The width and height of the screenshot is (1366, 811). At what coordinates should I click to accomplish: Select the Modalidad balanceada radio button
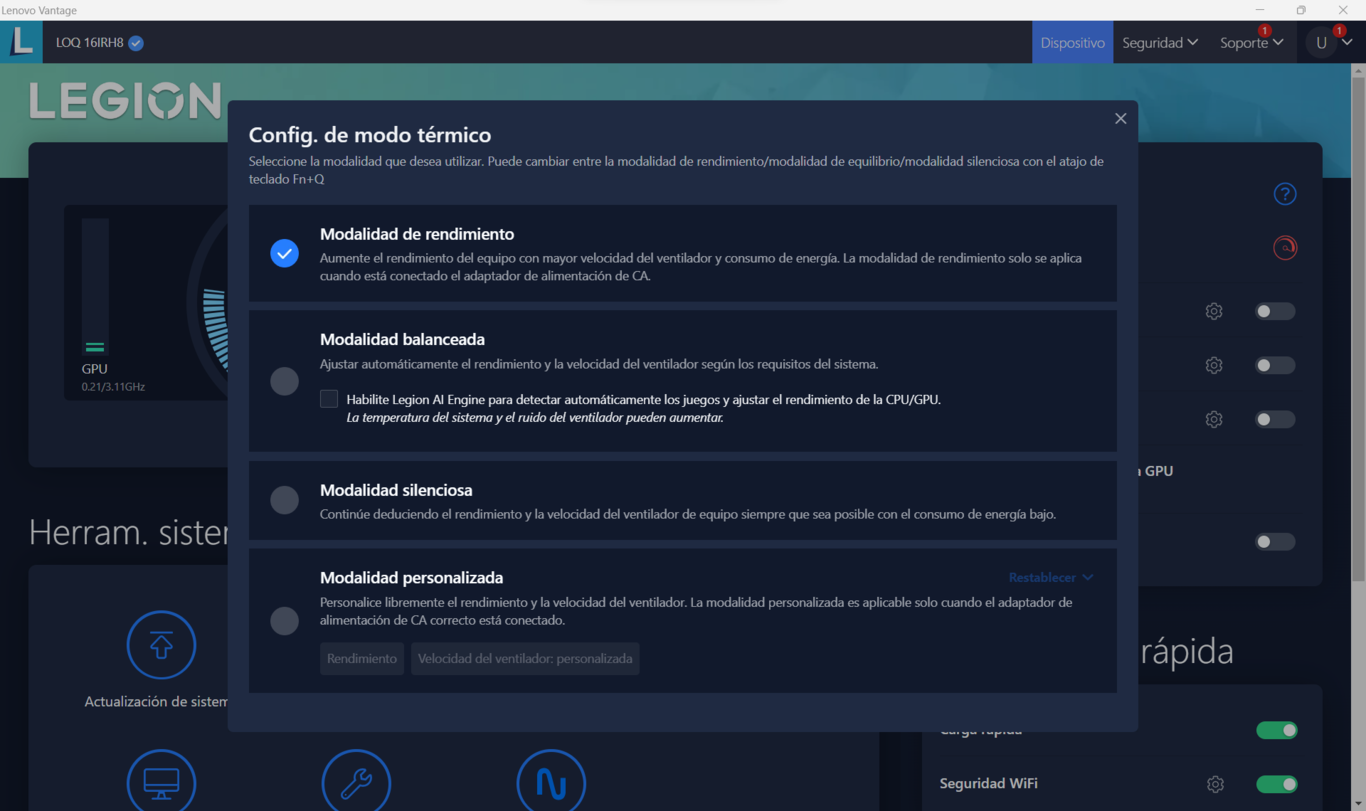point(284,381)
